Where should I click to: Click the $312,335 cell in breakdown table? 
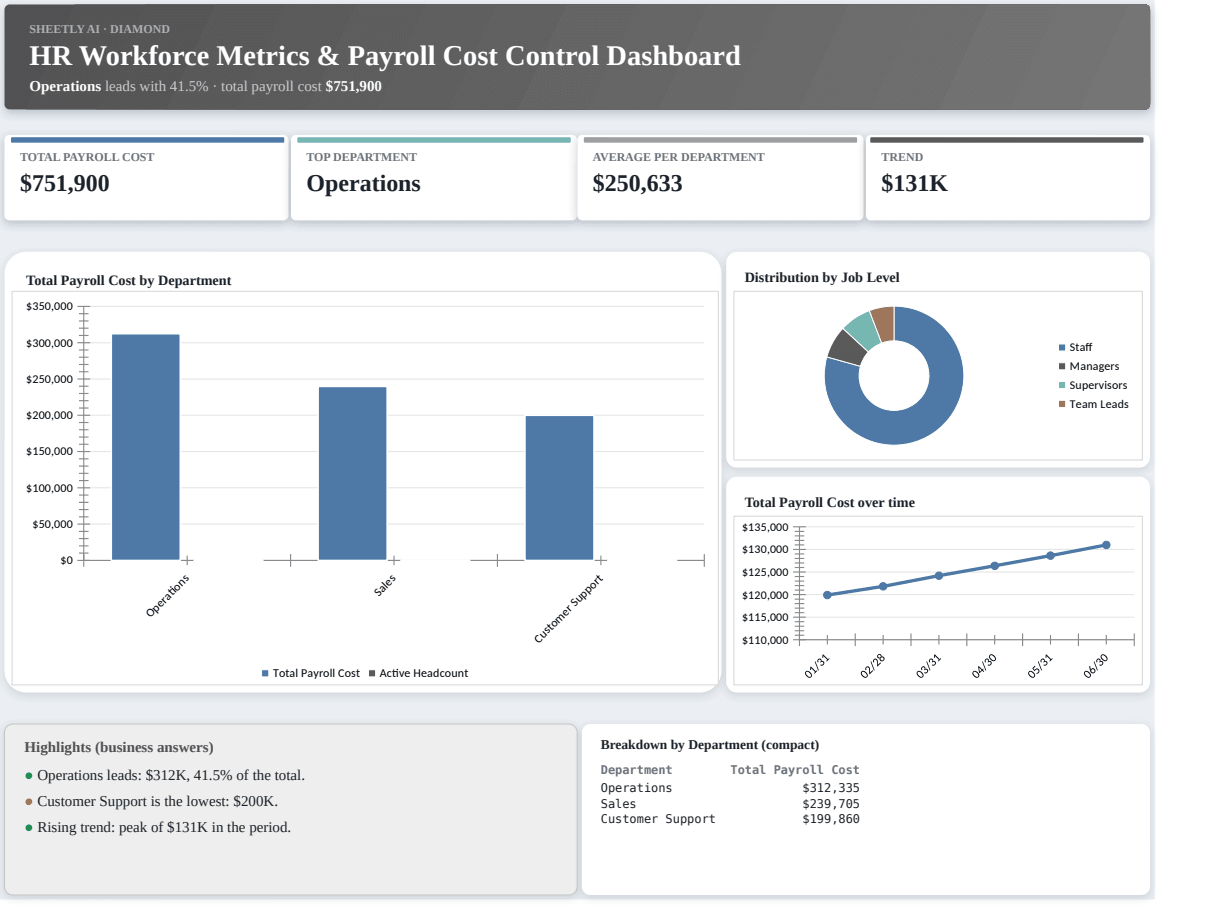[831, 788]
